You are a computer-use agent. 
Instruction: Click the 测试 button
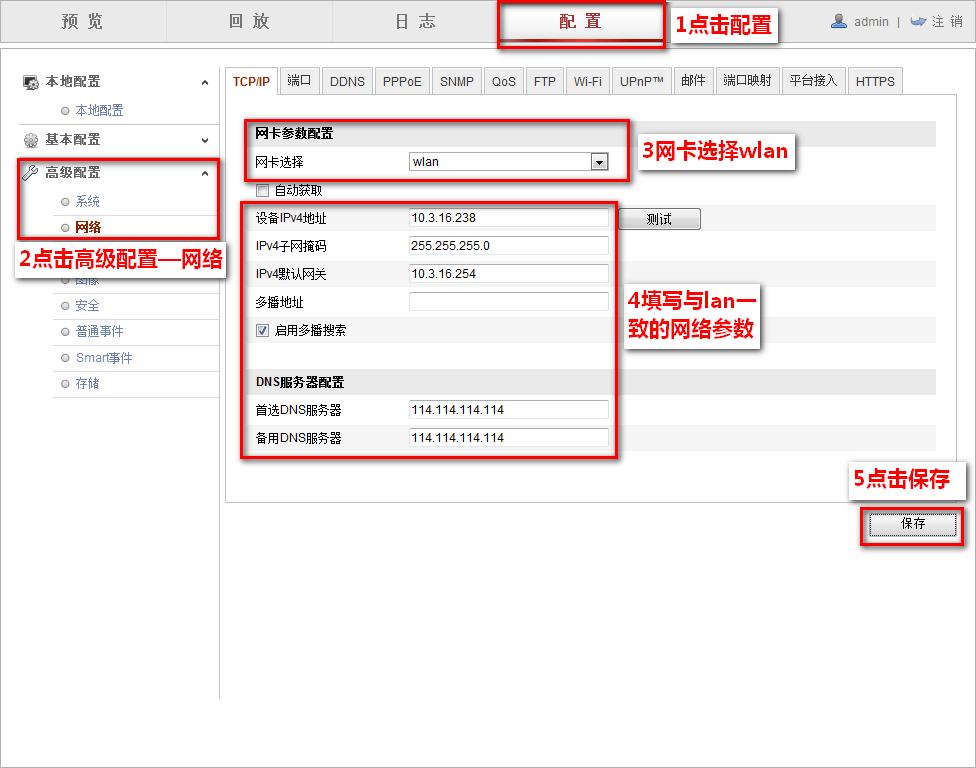pyautogui.click(x=659, y=218)
